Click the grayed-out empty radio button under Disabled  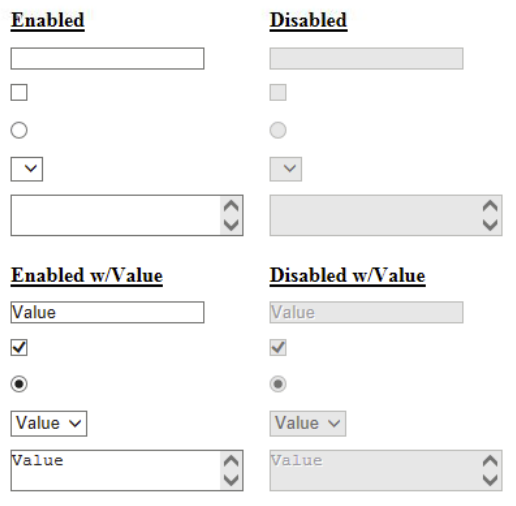click(278, 130)
